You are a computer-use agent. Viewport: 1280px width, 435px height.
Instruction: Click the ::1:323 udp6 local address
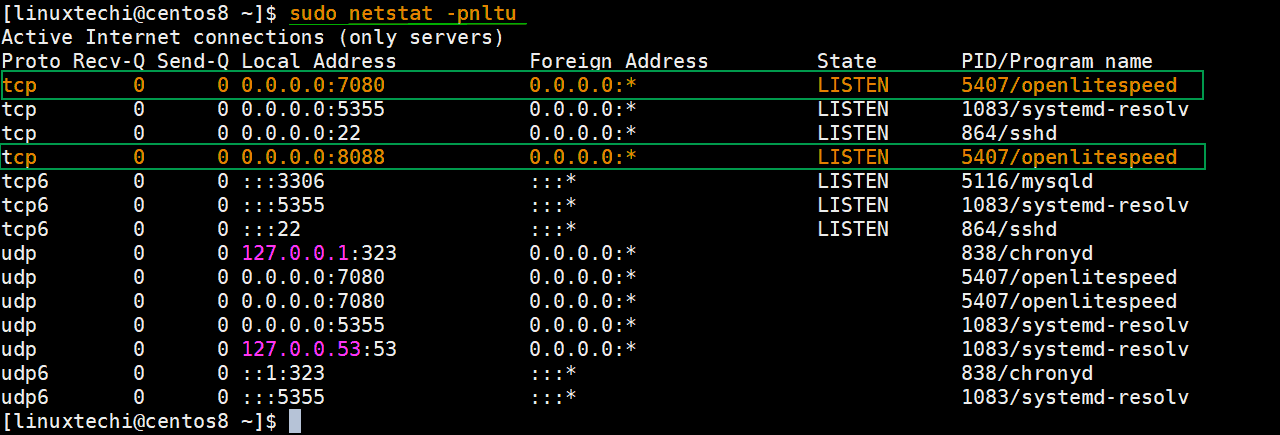(283, 373)
